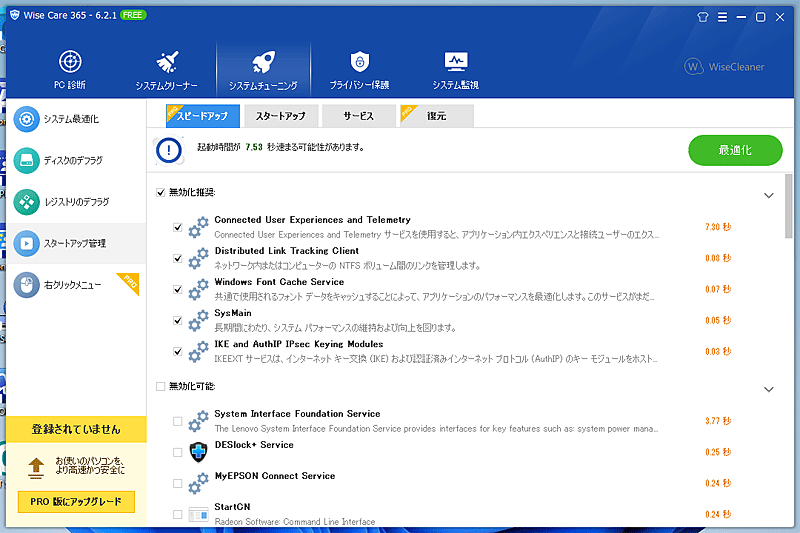This screenshot has height=533, width=800.
Task: Open システム監視 monitor icon
Action: point(456,62)
